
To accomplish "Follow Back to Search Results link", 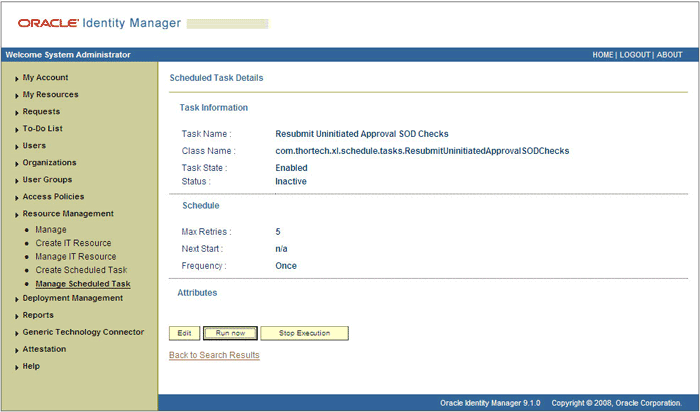I will pos(214,355).
